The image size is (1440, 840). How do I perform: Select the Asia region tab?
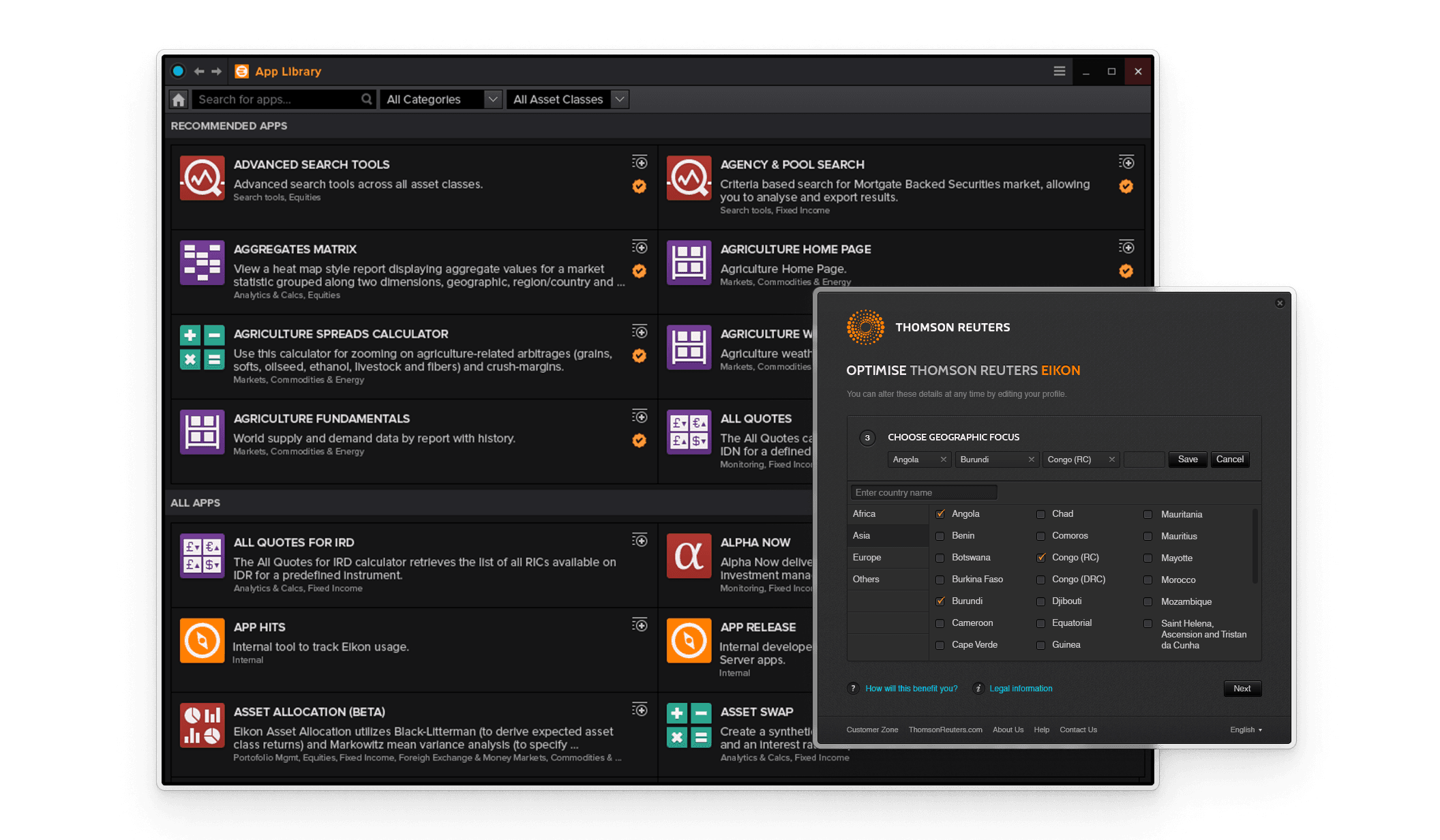pyautogui.click(x=862, y=535)
